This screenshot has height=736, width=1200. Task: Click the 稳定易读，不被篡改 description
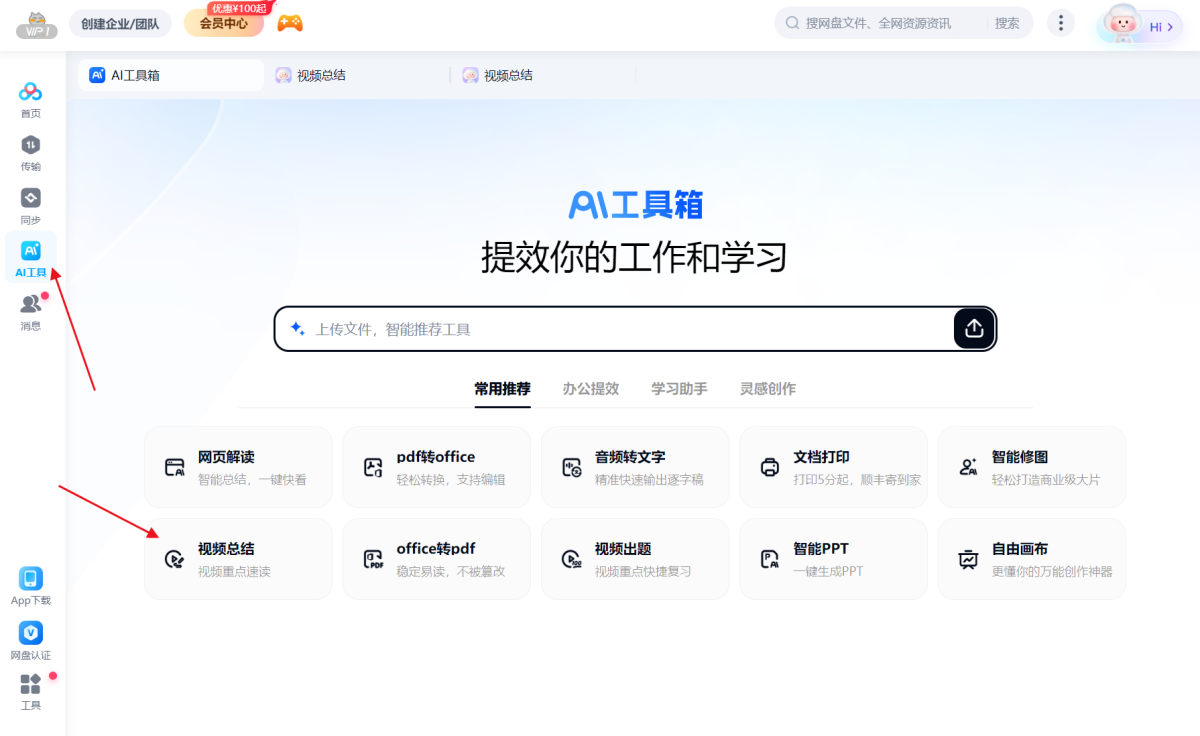(451, 572)
